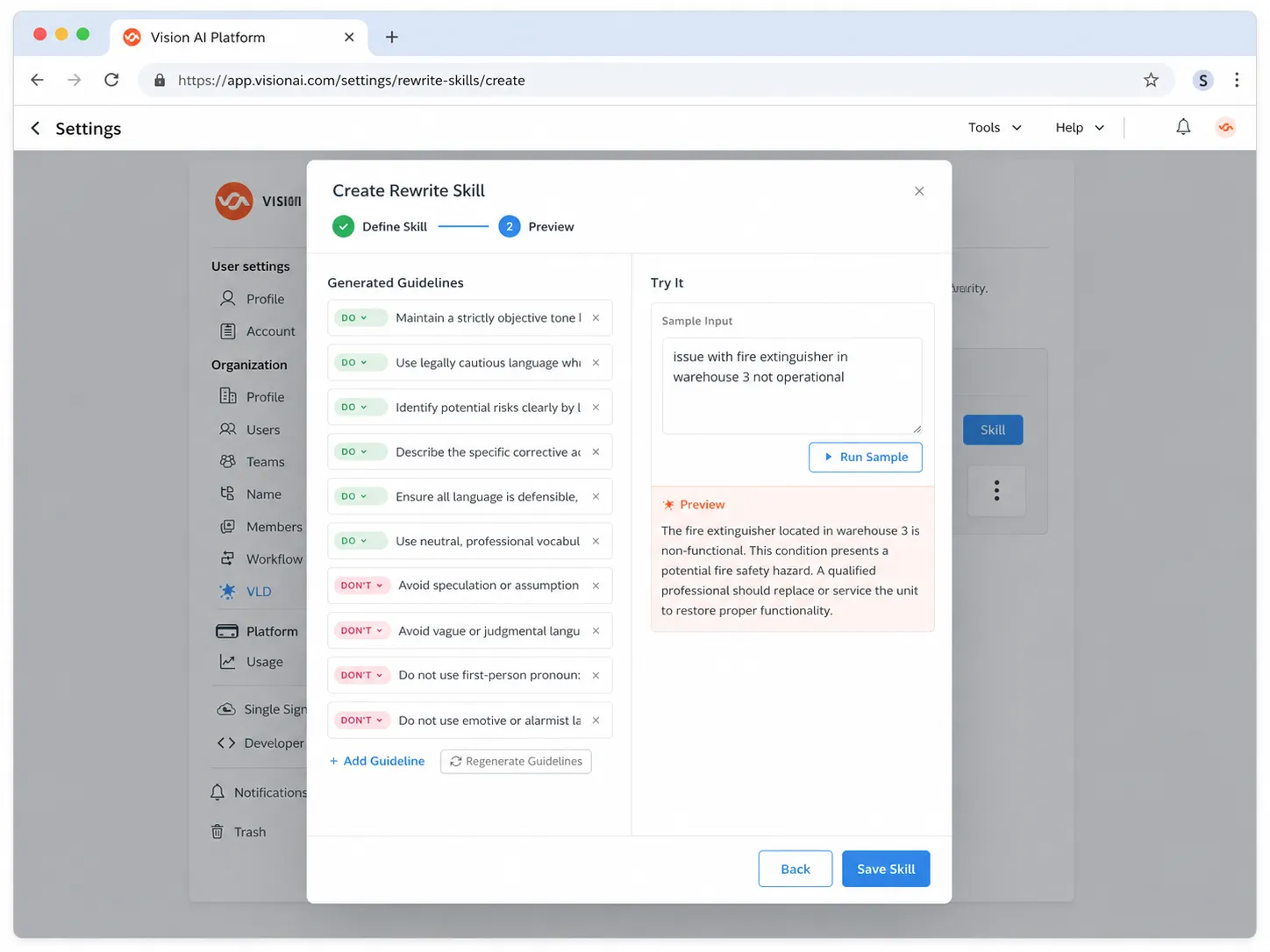
Task: Open the Developer settings
Action: coord(261,743)
